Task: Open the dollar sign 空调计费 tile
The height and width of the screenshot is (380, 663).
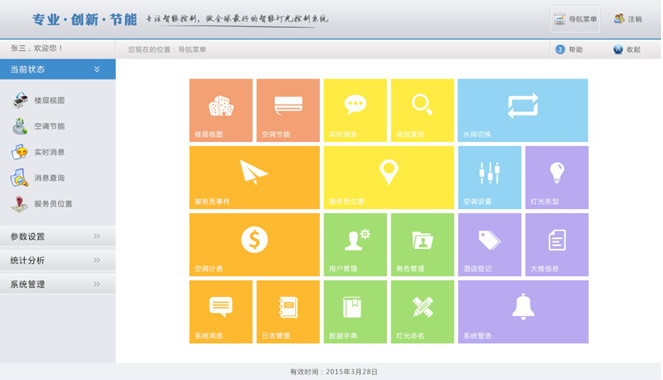Action: click(255, 245)
